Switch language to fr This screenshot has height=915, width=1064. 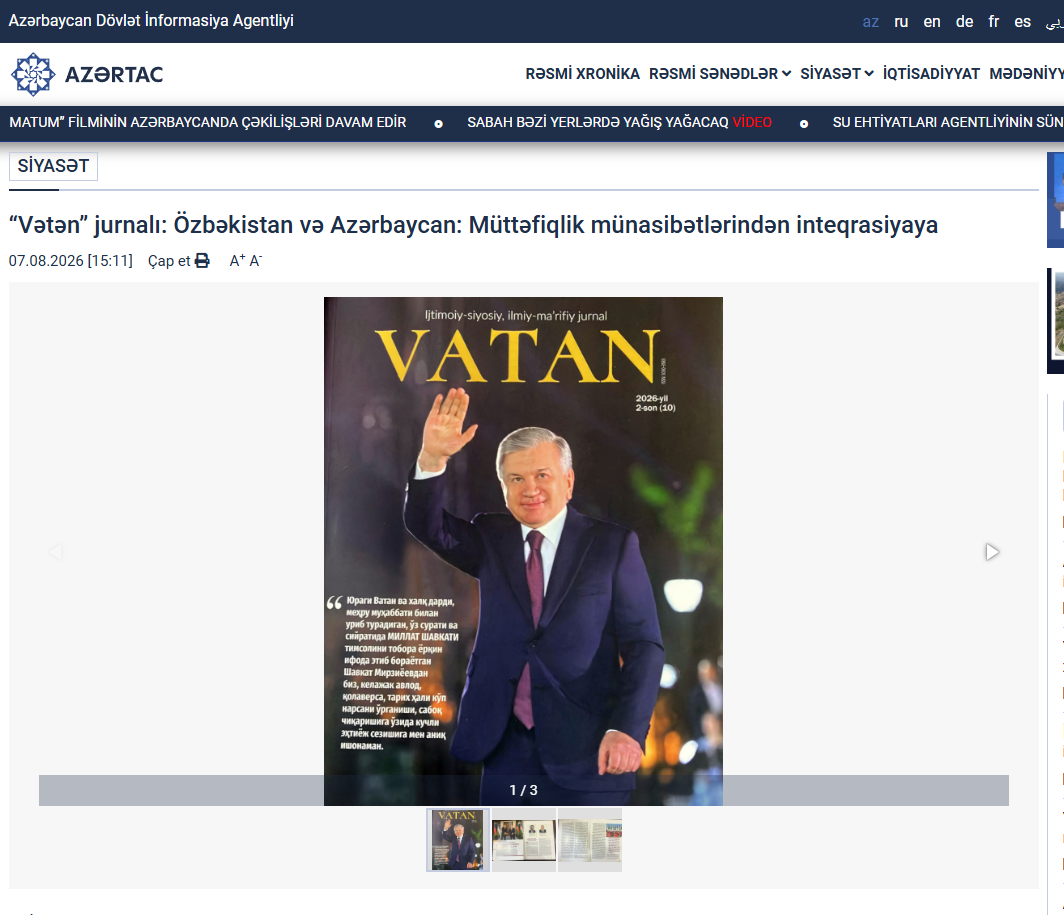point(993,22)
